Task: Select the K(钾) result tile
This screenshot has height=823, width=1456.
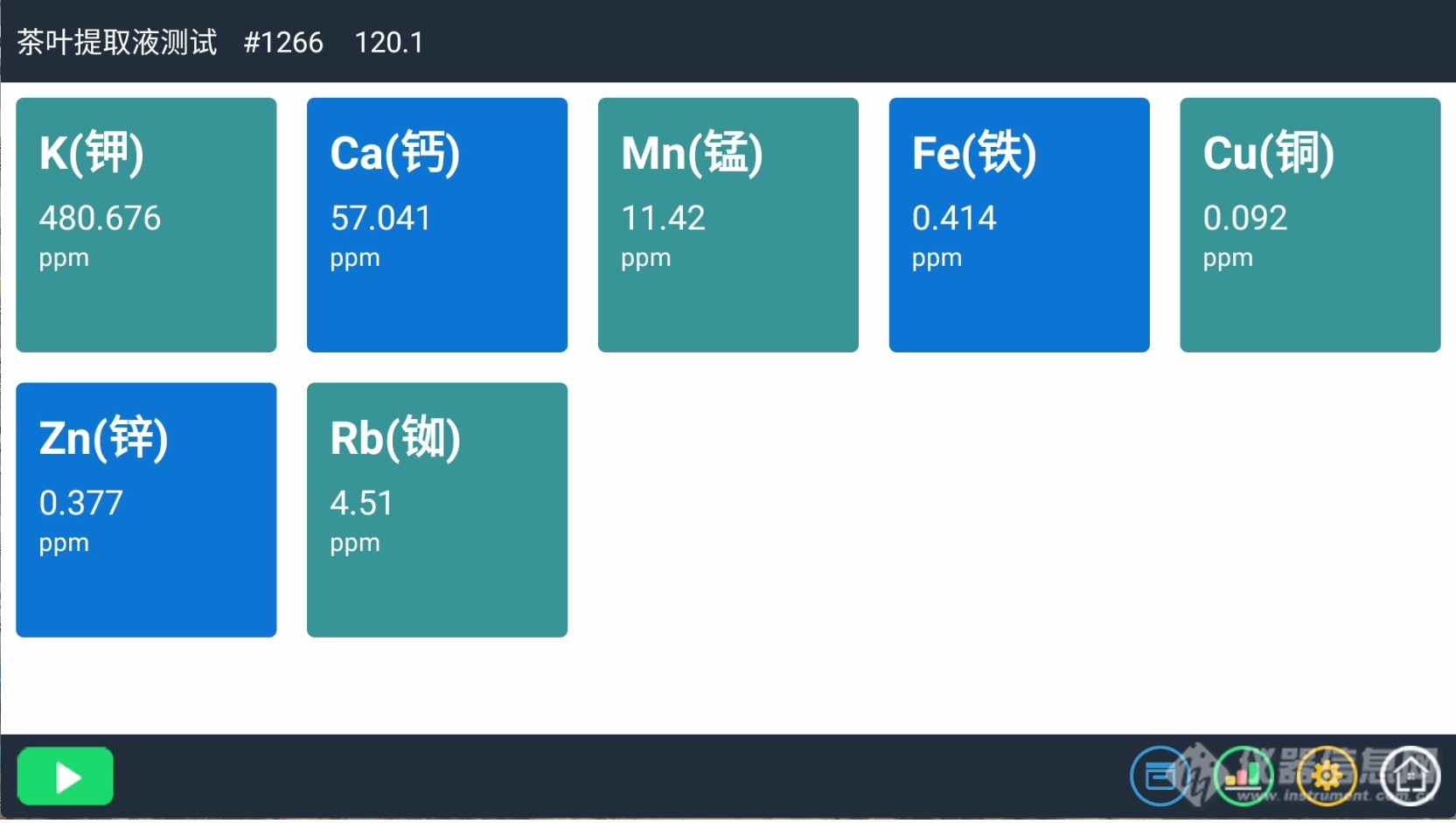Action: pos(146,225)
